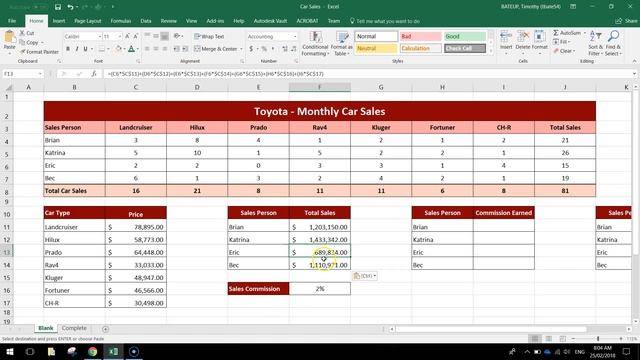Toggle align left
The width and height of the screenshot is (640, 360).
[147, 49]
